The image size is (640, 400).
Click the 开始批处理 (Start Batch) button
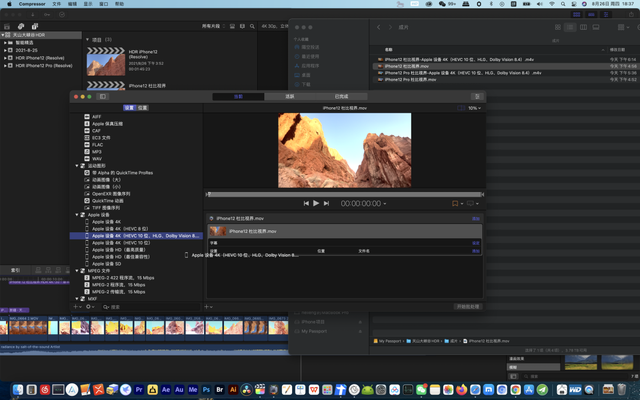[x=468, y=307]
